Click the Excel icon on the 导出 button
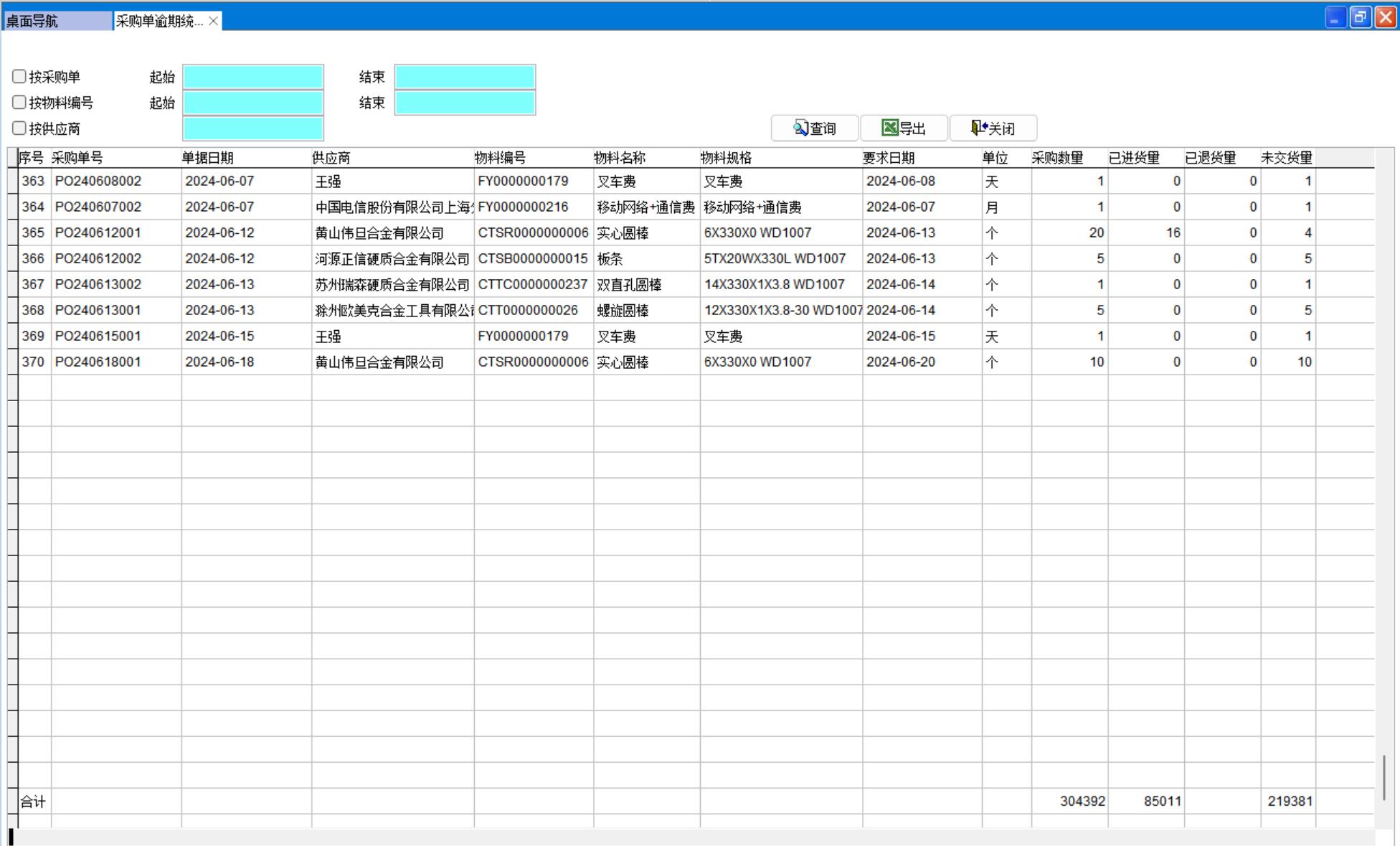This screenshot has height=846, width=1400. 890,128
